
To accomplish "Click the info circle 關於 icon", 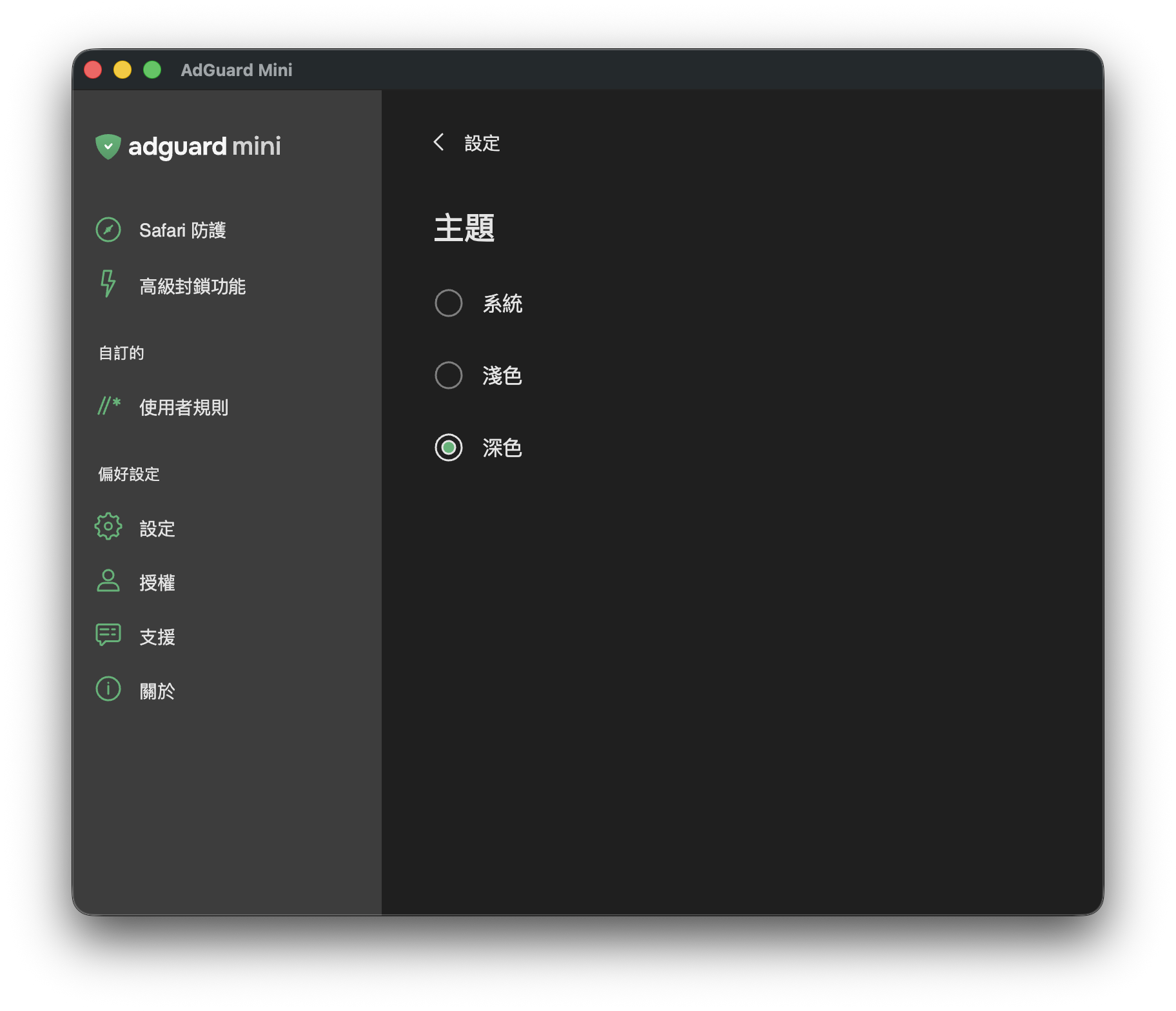I will [108, 689].
